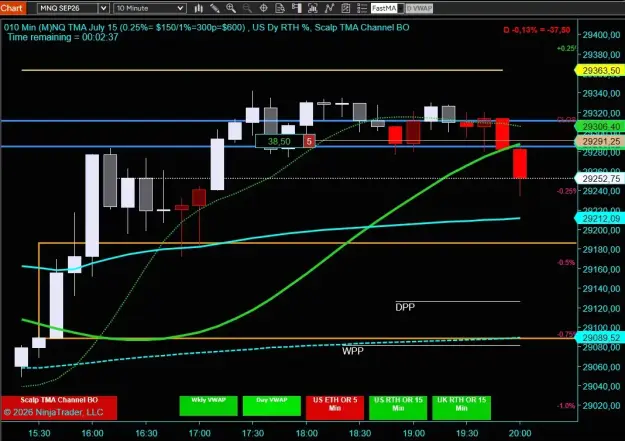Expand the MNQ SEP26 instrument dropdown arrow
625x441 pixels.
tap(103, 8)
